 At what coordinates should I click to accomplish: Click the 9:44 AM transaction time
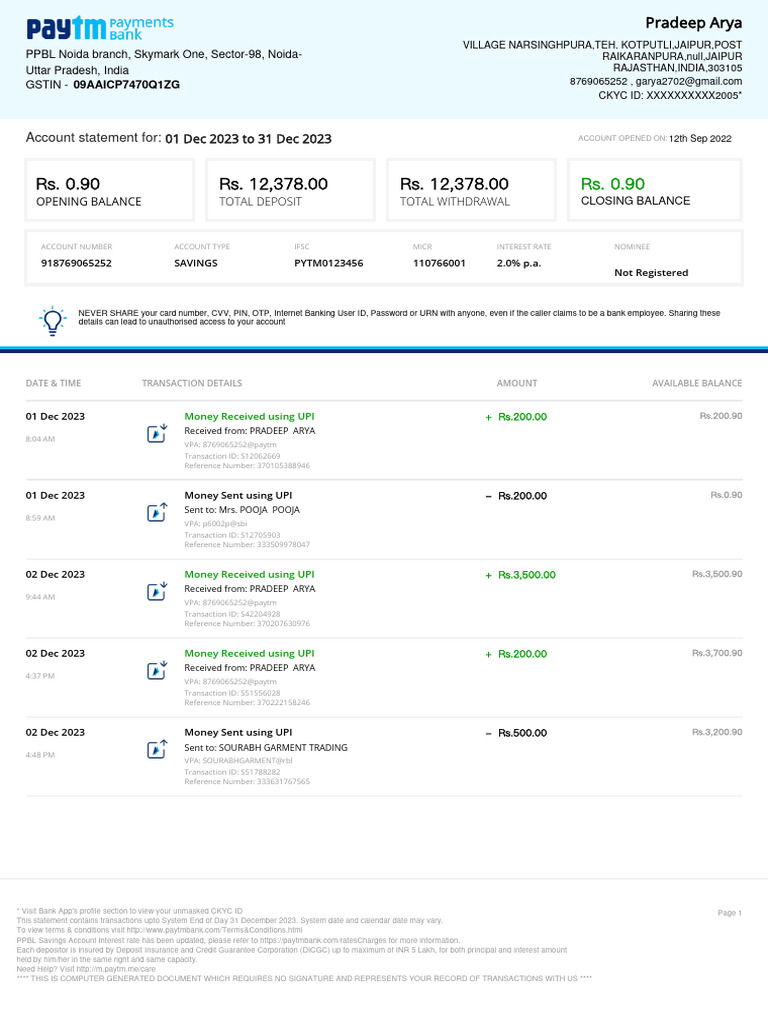coord(40,597)
